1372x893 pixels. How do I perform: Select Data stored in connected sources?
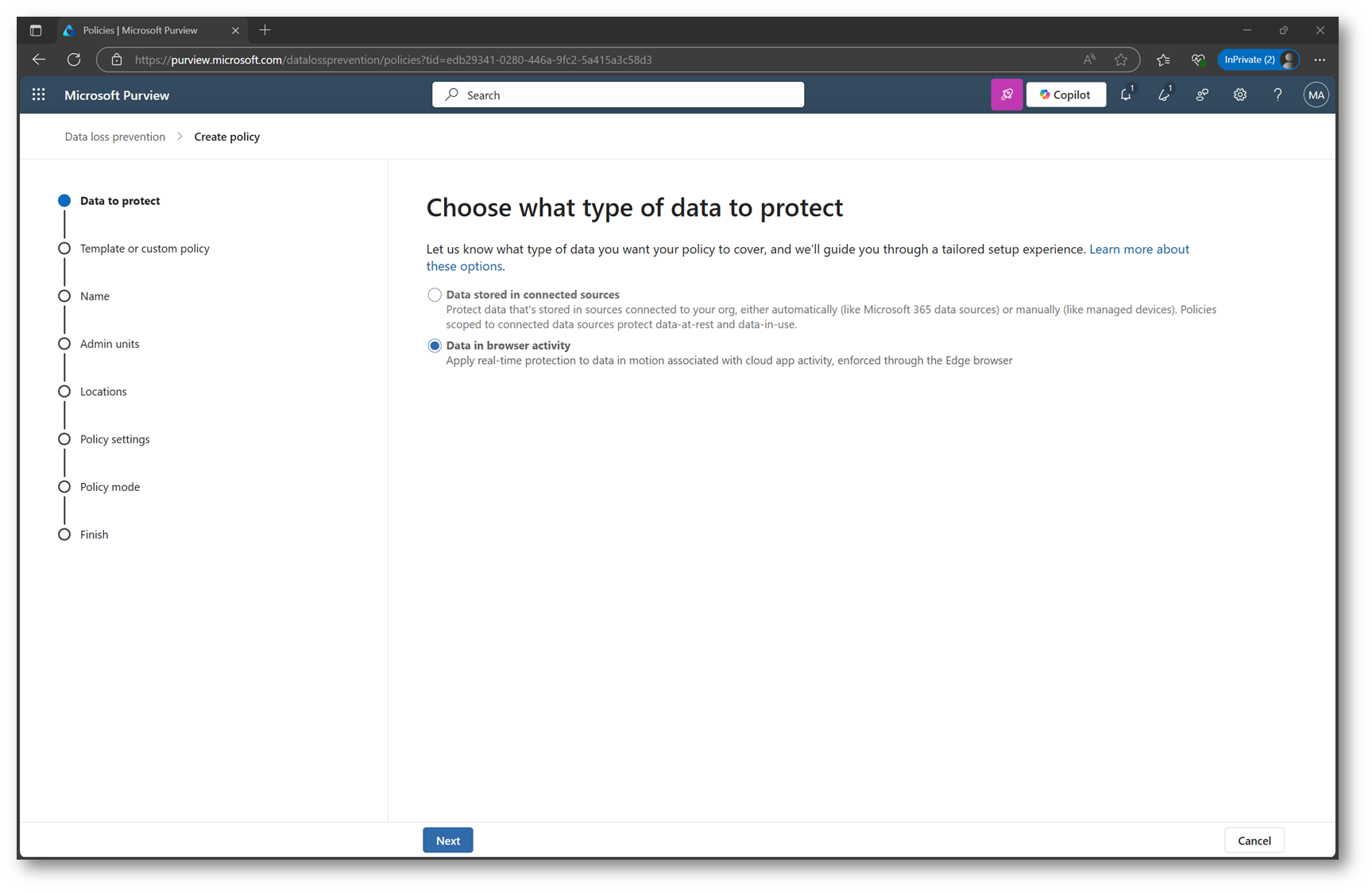click(x=435, y=295)
